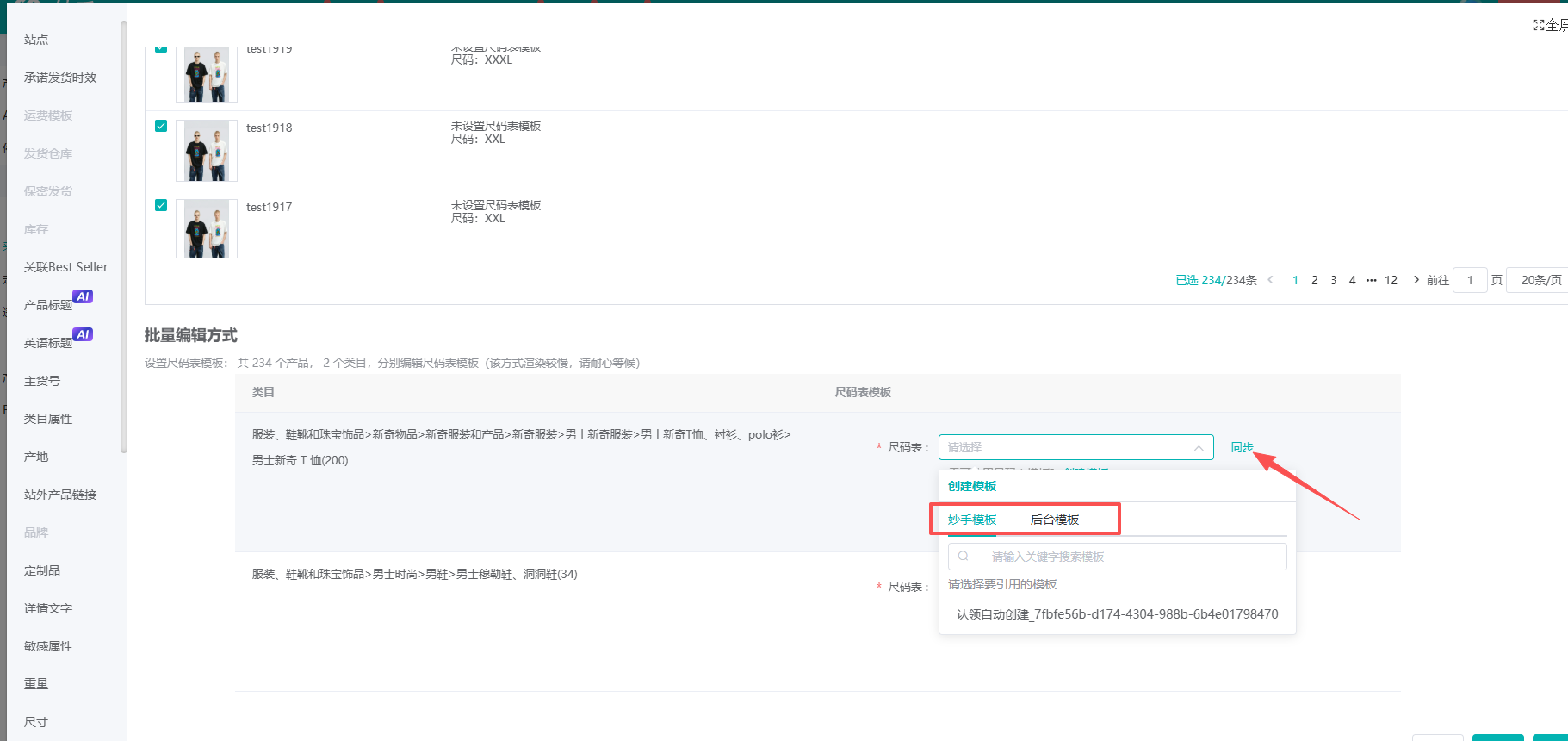Uncheck the test1918 product checkbox

pyautogui.click(x=161, y=126)
